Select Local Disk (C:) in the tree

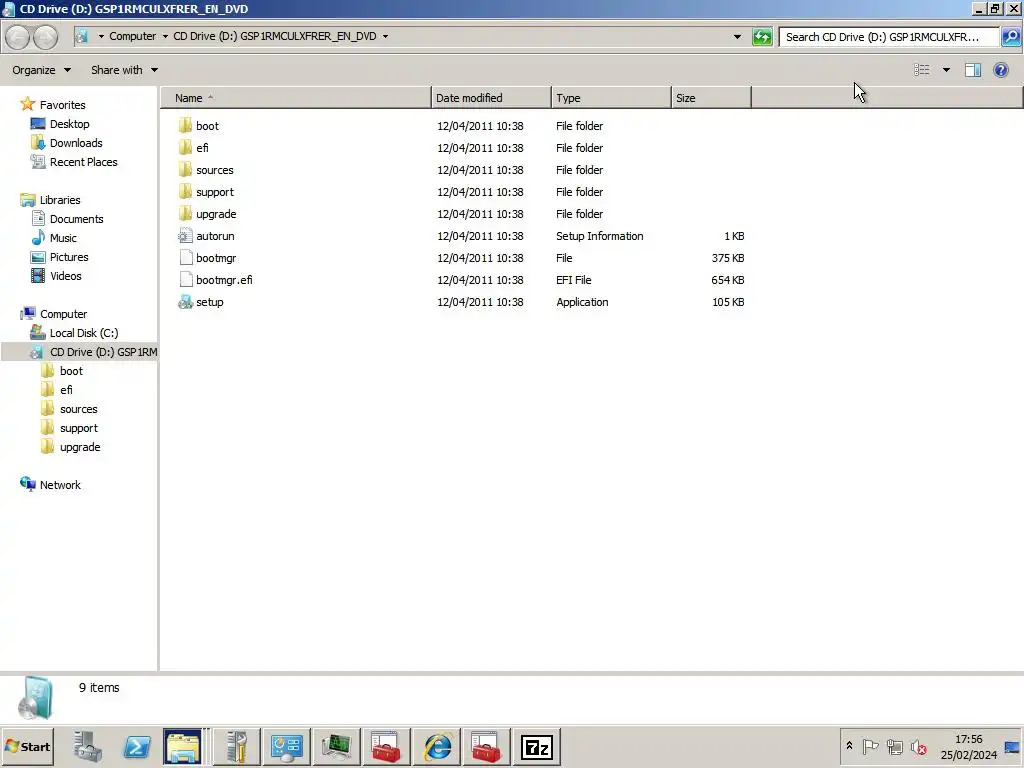[84, 332]
